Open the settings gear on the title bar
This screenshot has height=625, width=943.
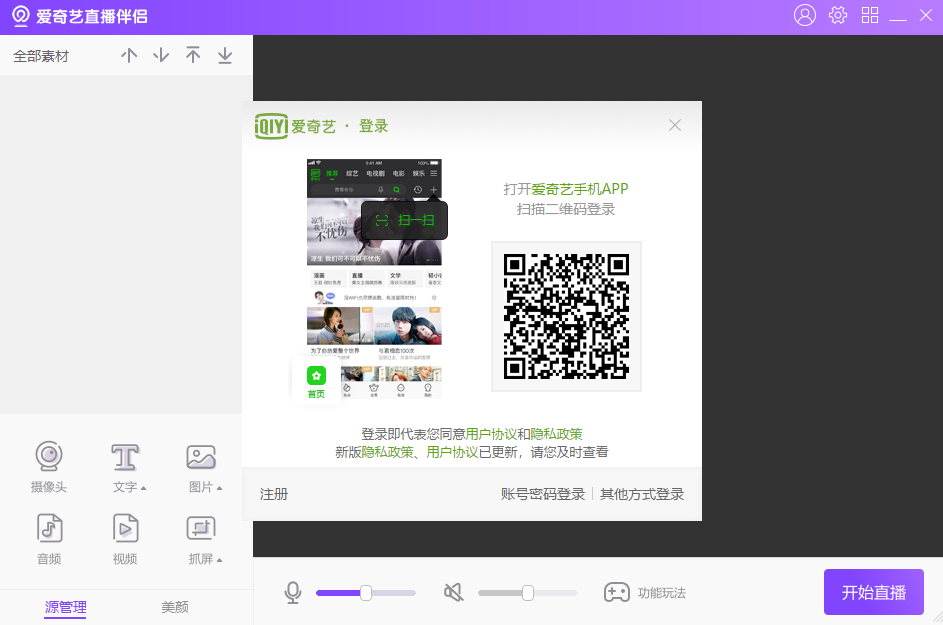837,15
